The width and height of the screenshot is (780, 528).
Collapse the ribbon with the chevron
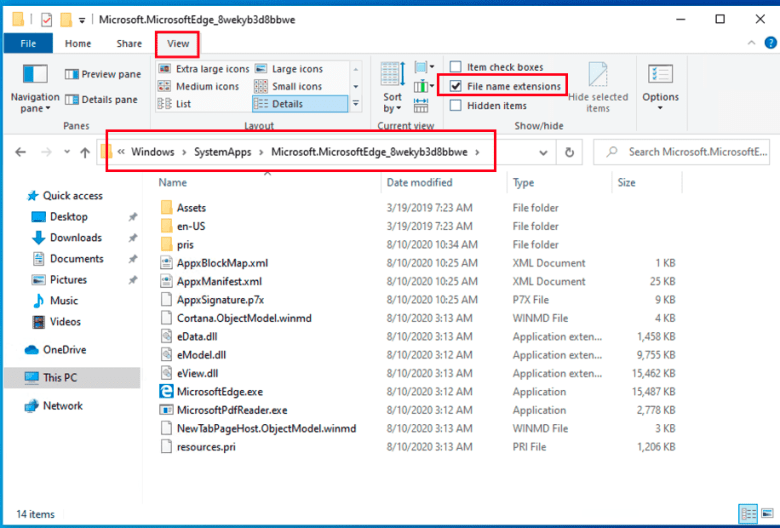(751, 43)
